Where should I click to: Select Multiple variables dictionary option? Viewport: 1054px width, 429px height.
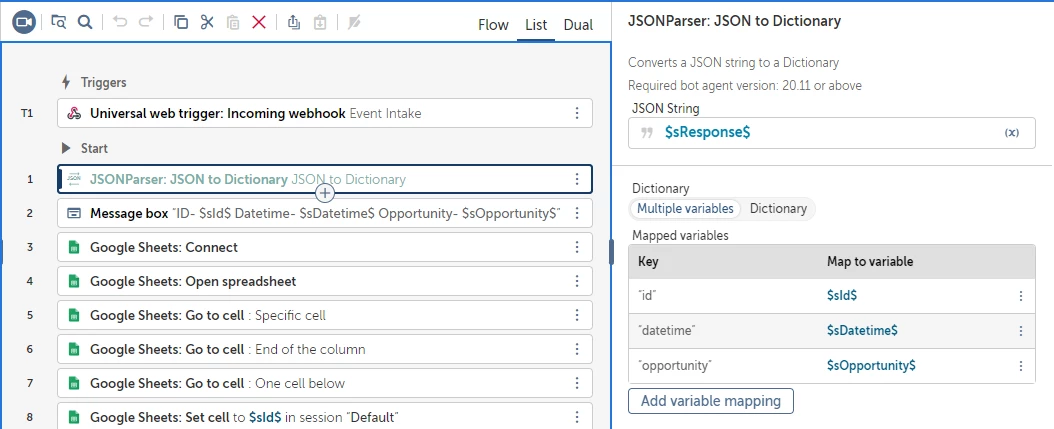coord(685,208)
